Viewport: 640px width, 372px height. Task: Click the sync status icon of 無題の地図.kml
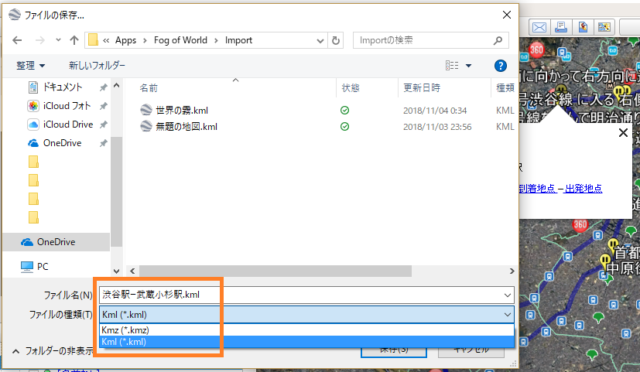coord(344,127)
